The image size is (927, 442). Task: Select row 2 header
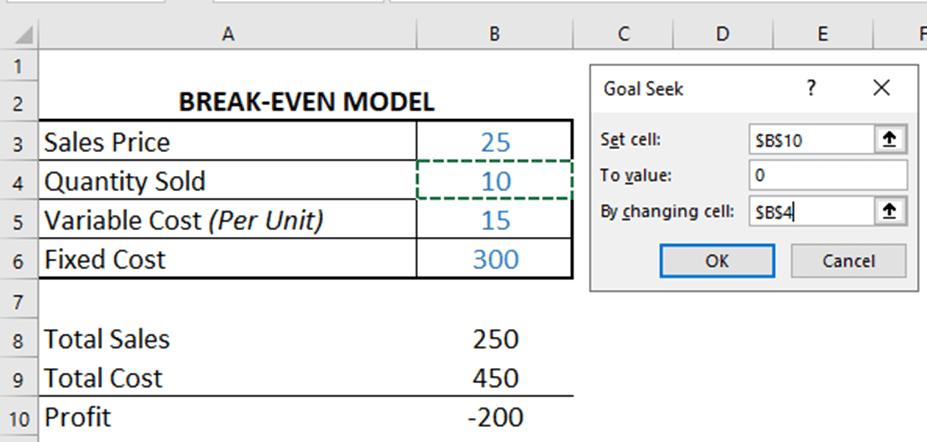tap(18, 102)
